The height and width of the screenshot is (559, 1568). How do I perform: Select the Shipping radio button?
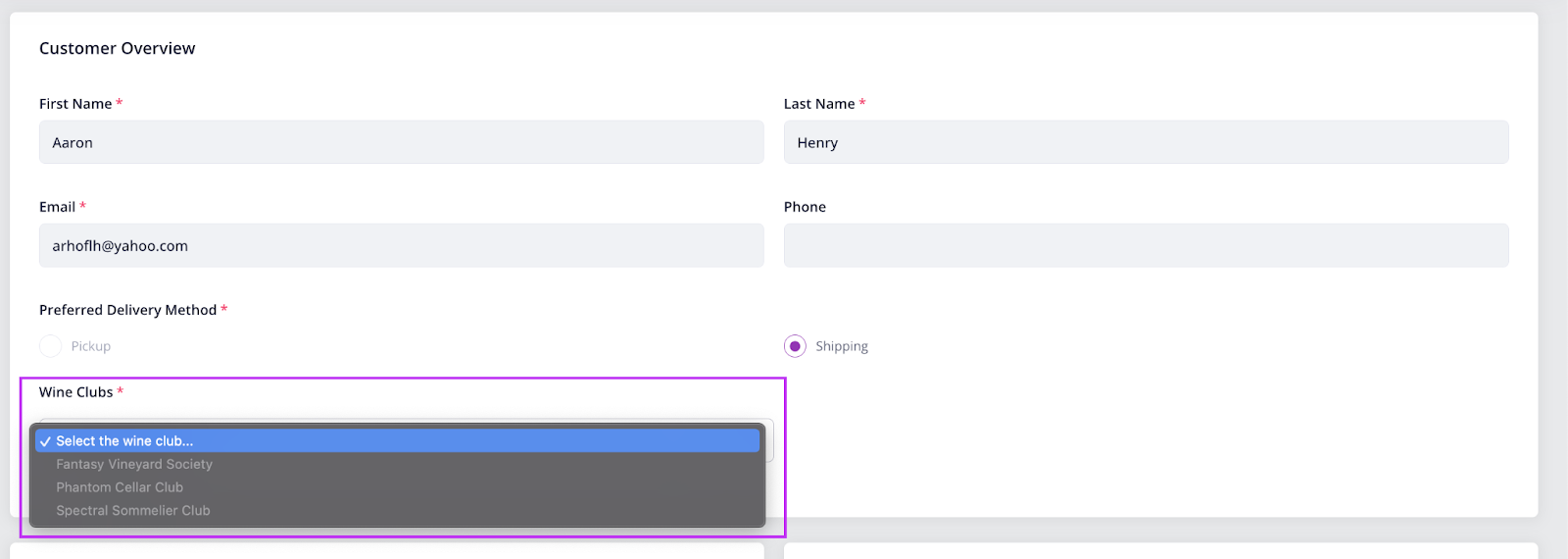[x=795, y=346]
